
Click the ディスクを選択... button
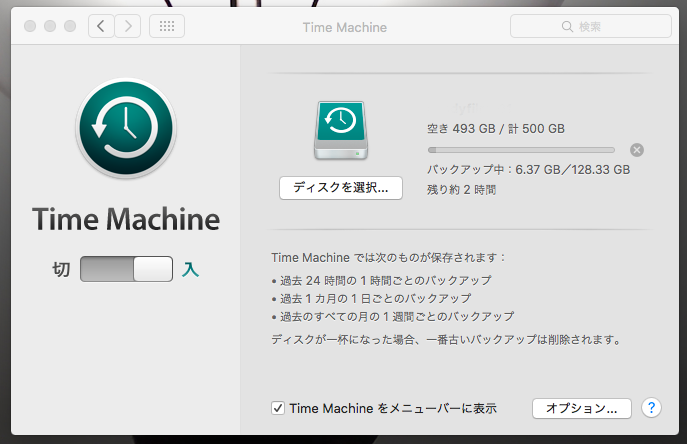341,188
